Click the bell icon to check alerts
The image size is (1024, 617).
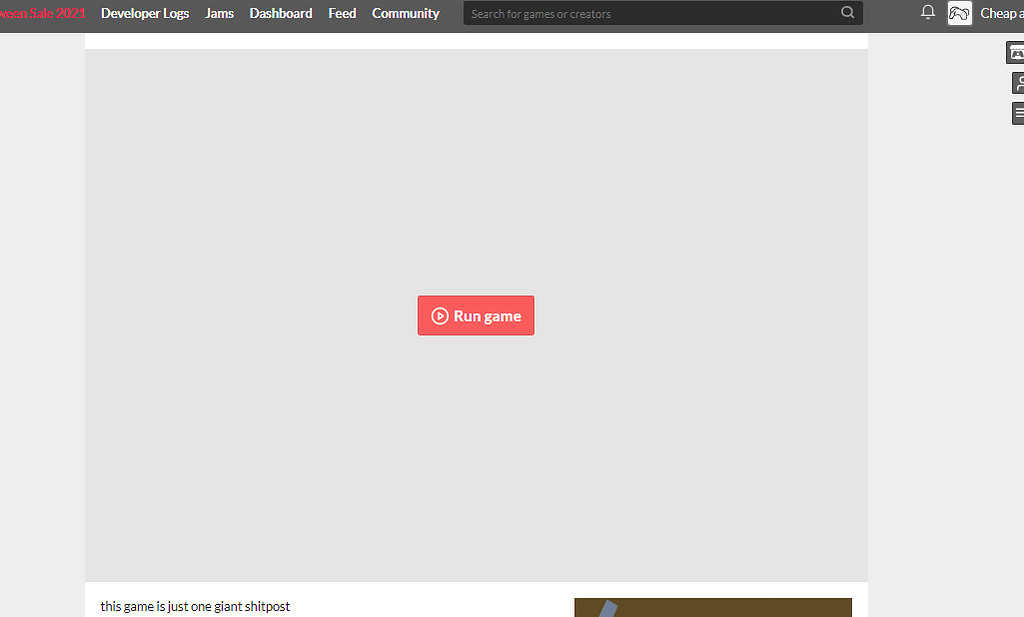pos(927,13)
